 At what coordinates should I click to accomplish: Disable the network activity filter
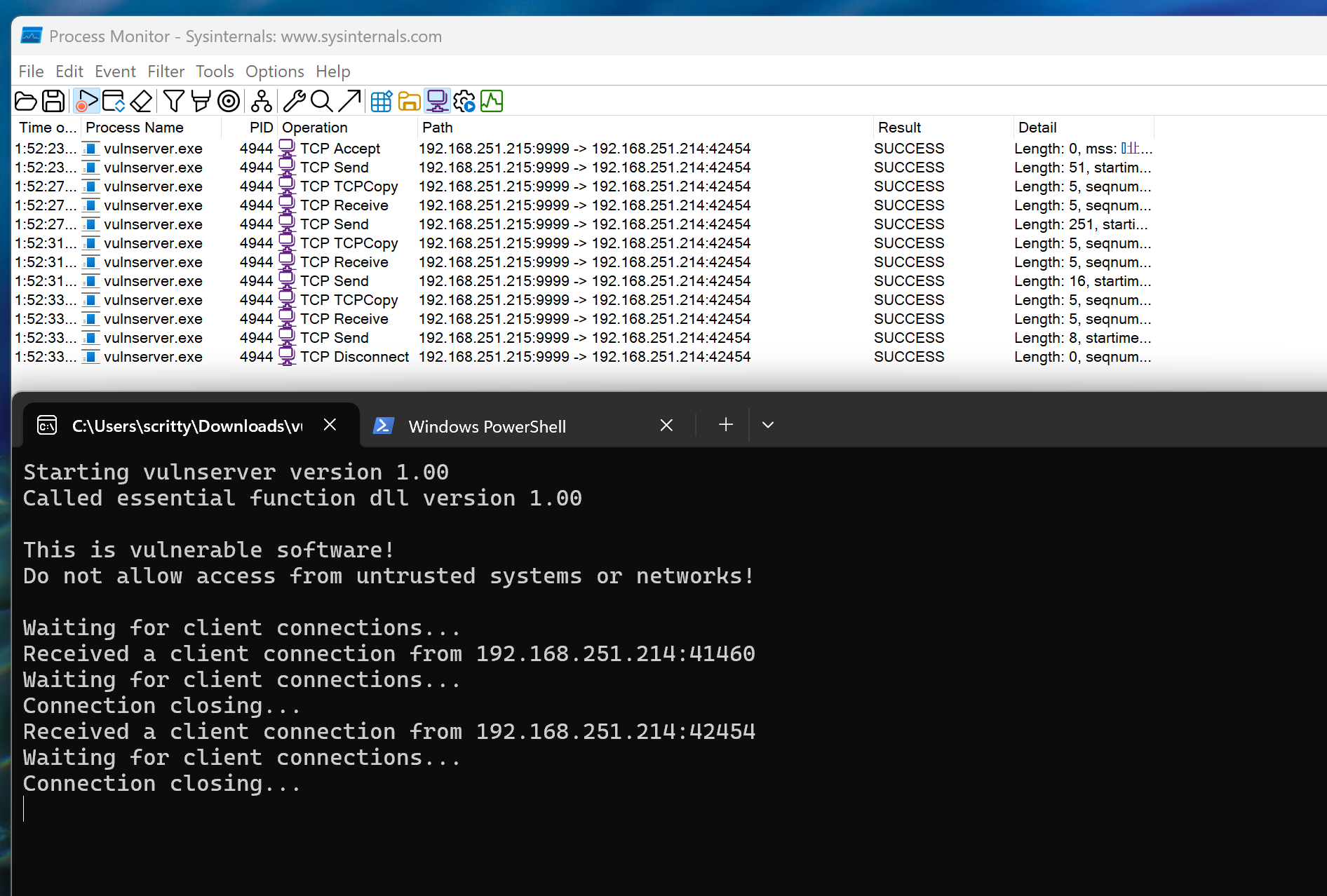(436, 101)
